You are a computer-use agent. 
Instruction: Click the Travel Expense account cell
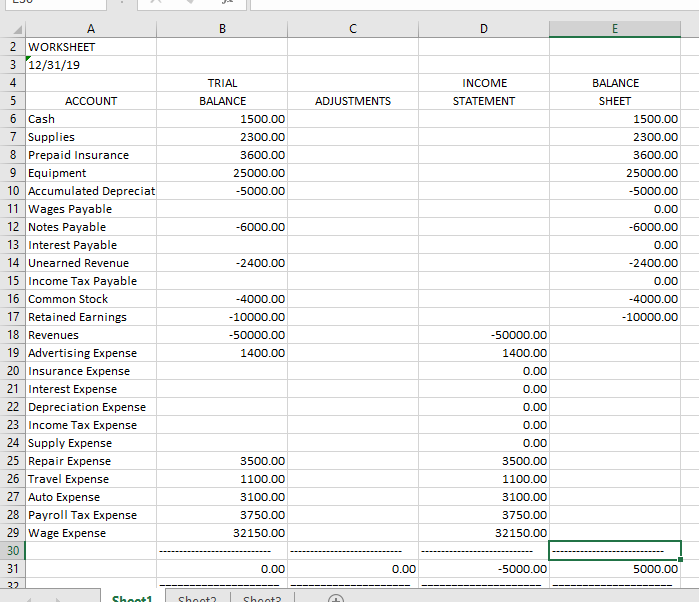(91, 479)
